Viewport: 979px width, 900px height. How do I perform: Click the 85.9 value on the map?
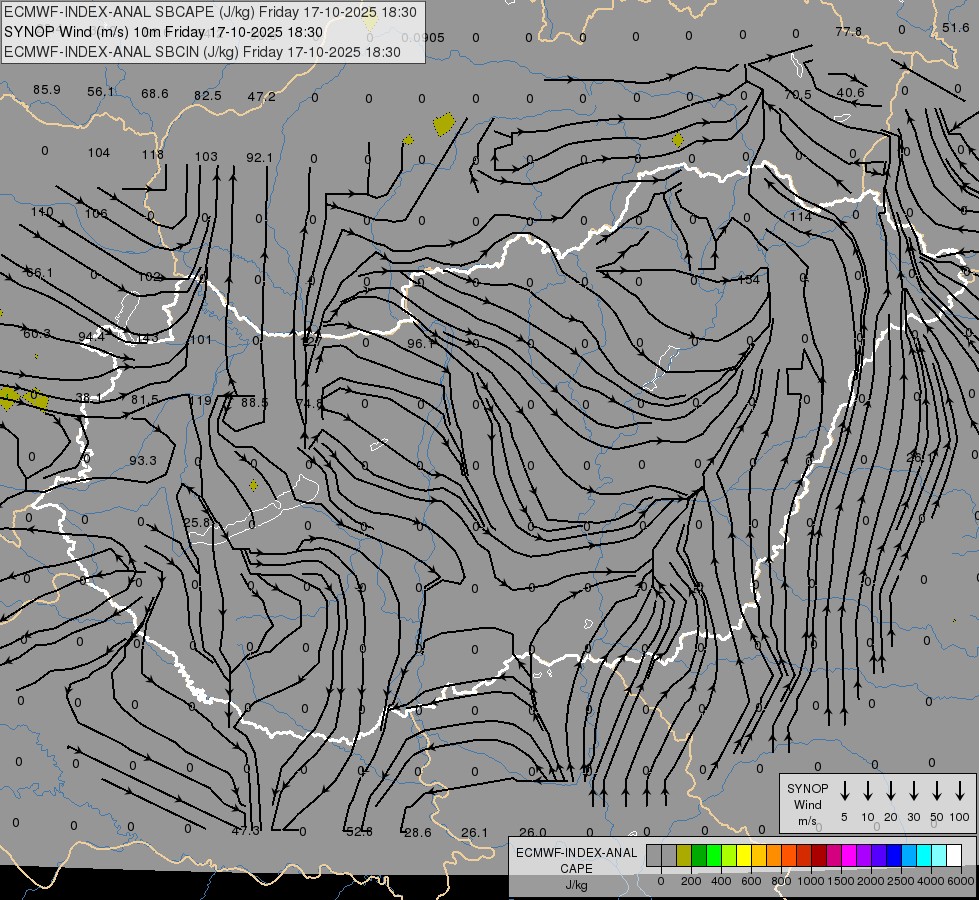click(47, 90)
